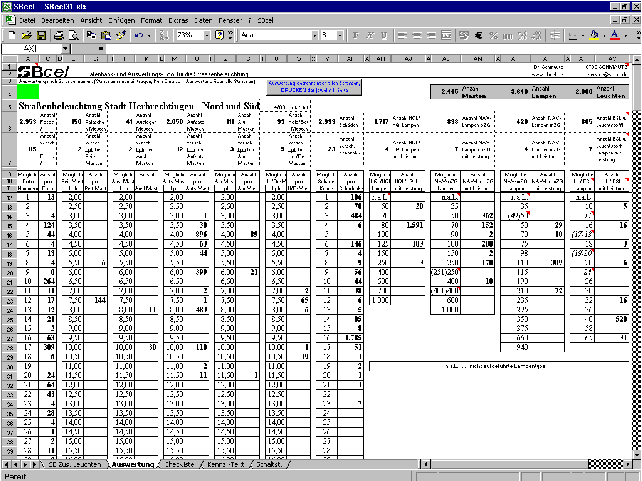Viewport: 642px width, 481px height.
Task: Open the Daten menu
Action: (x=203, y=20)
